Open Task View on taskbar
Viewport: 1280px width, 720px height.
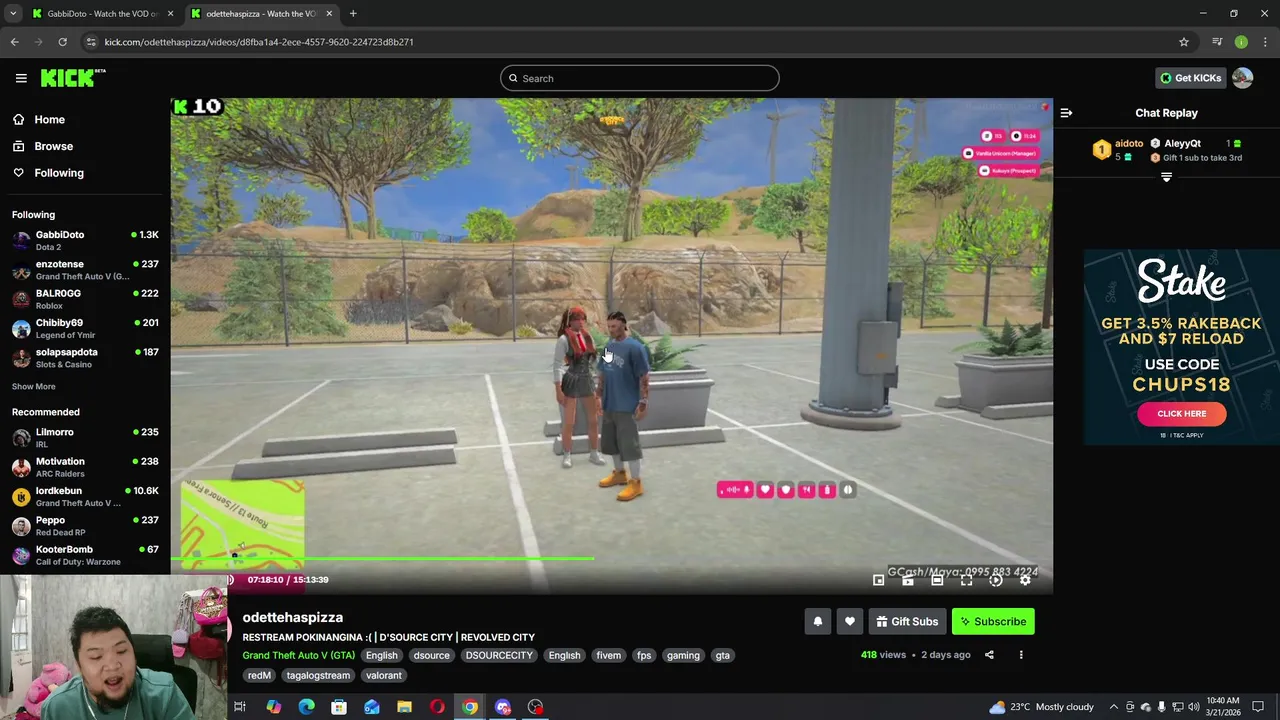click(x=240, y=707)
